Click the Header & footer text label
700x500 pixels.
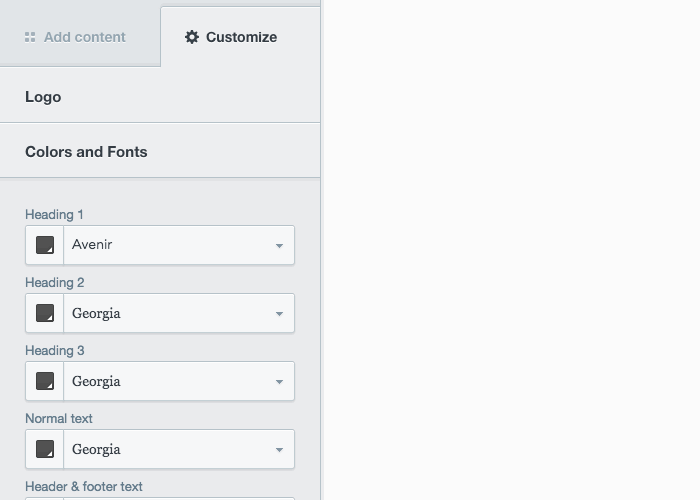pos(84,486)
